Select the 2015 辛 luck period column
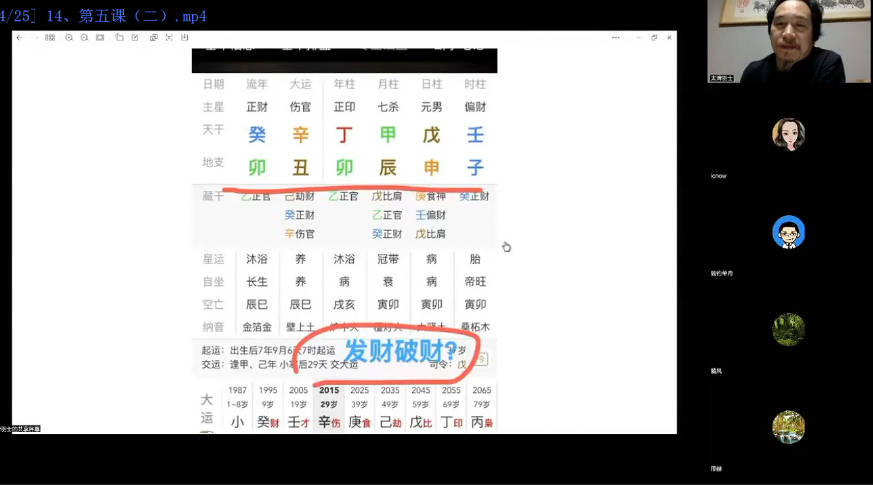Screen dimensions: 873x485 (x=329, y=410)
